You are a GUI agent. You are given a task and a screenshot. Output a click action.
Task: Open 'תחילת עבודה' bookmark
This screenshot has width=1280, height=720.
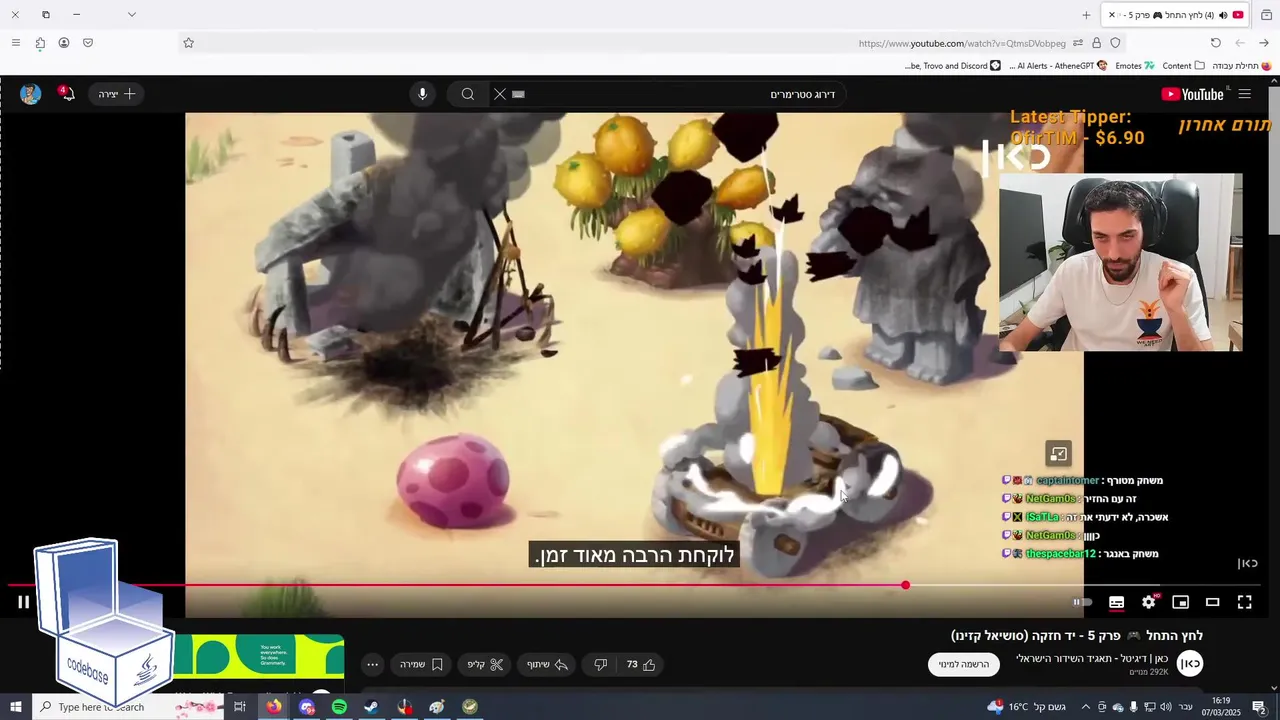(1241, 66)
